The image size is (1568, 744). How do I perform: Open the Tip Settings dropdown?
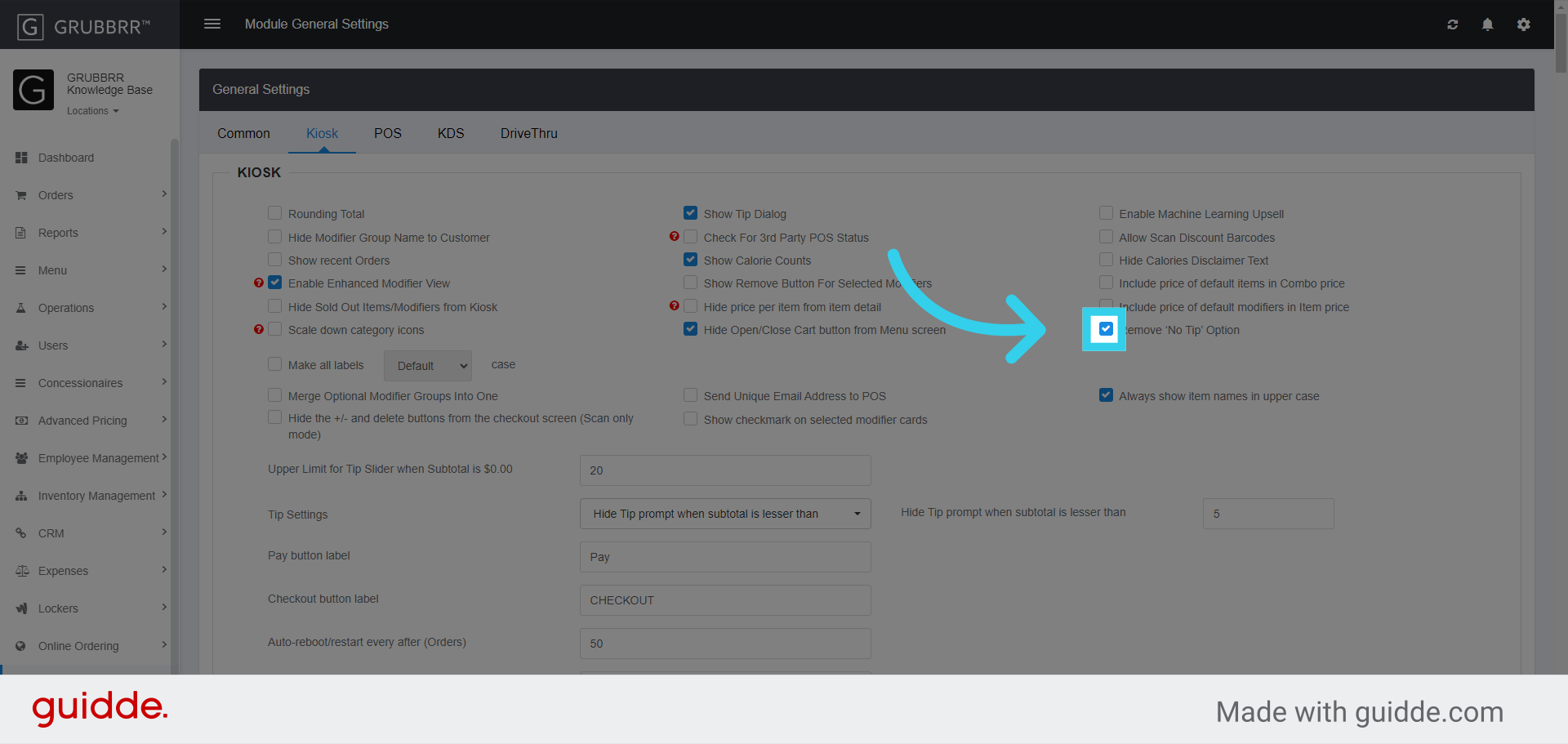coord(725,514)
